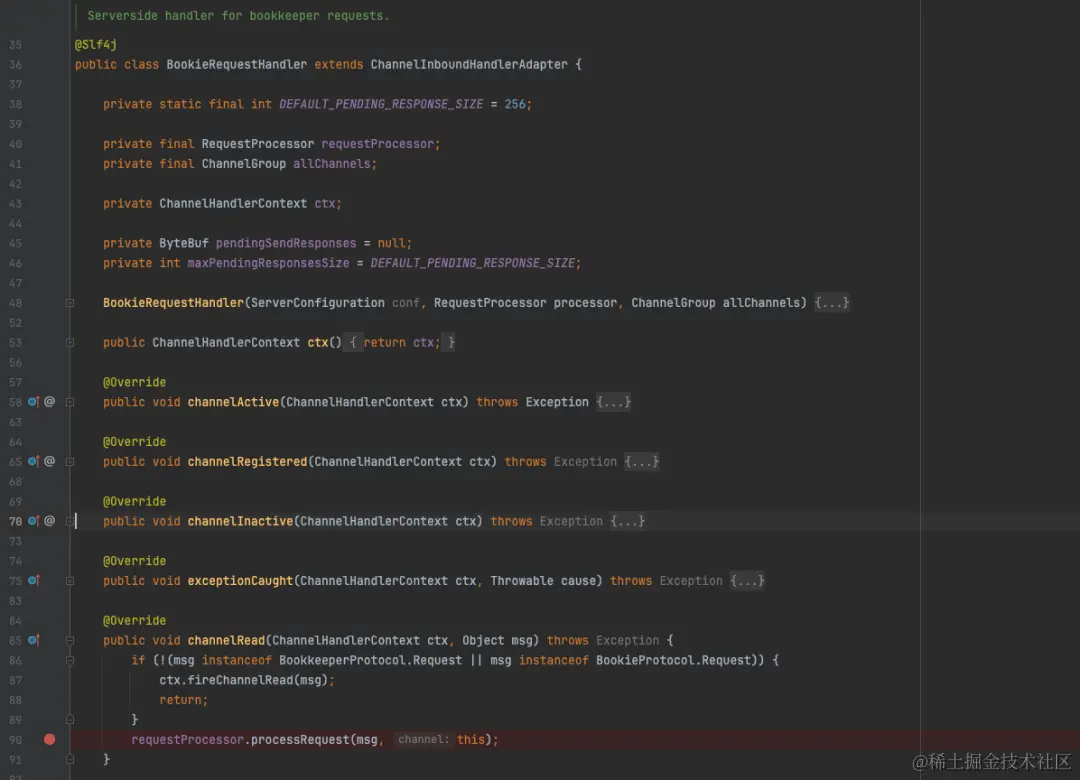Click the @ annotation icon on line 65
The width and height of the screenshot is (1080, 780).
[50, 462]
